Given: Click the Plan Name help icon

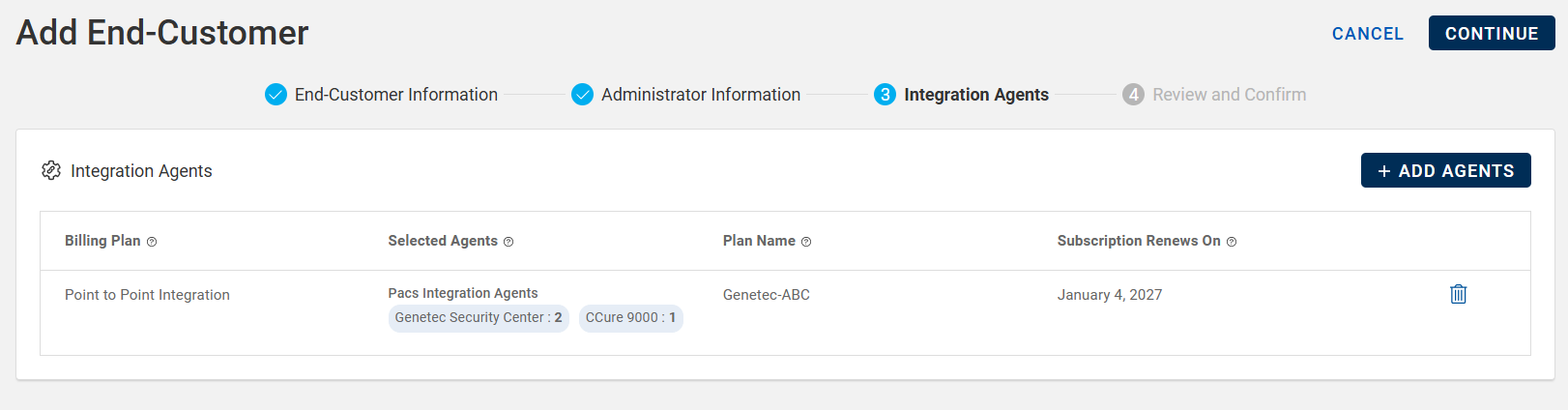Looking at the screenshot, I should tap(806, 242).
